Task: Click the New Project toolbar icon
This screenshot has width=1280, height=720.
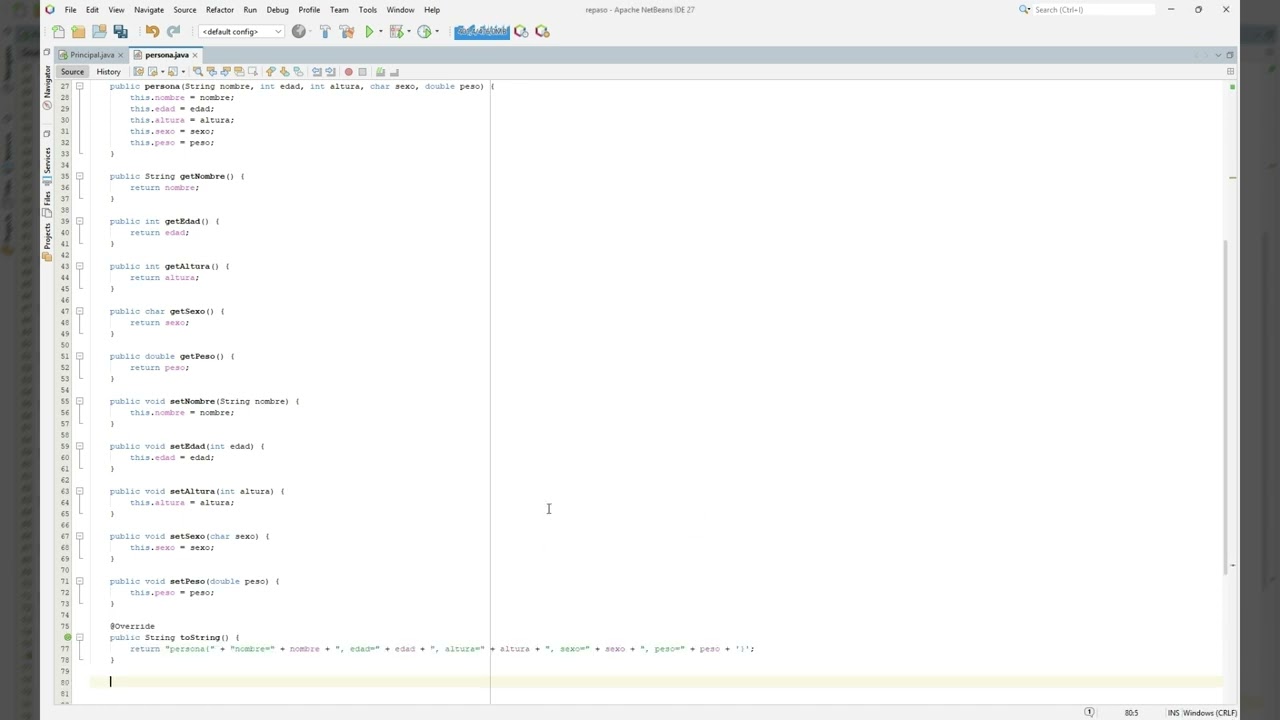Action: [78, 31]
